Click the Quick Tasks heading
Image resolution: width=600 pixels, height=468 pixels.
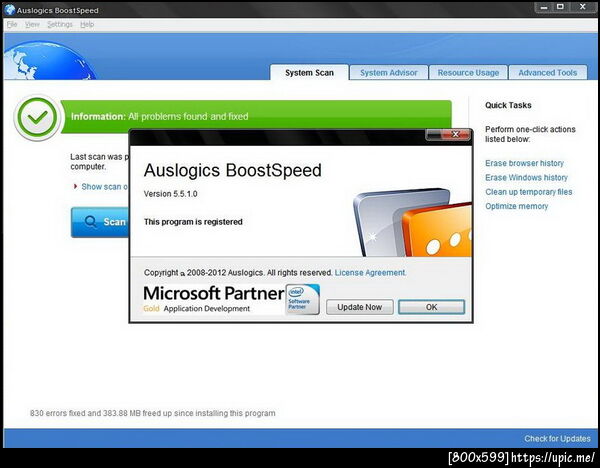(x=508, y=105)
